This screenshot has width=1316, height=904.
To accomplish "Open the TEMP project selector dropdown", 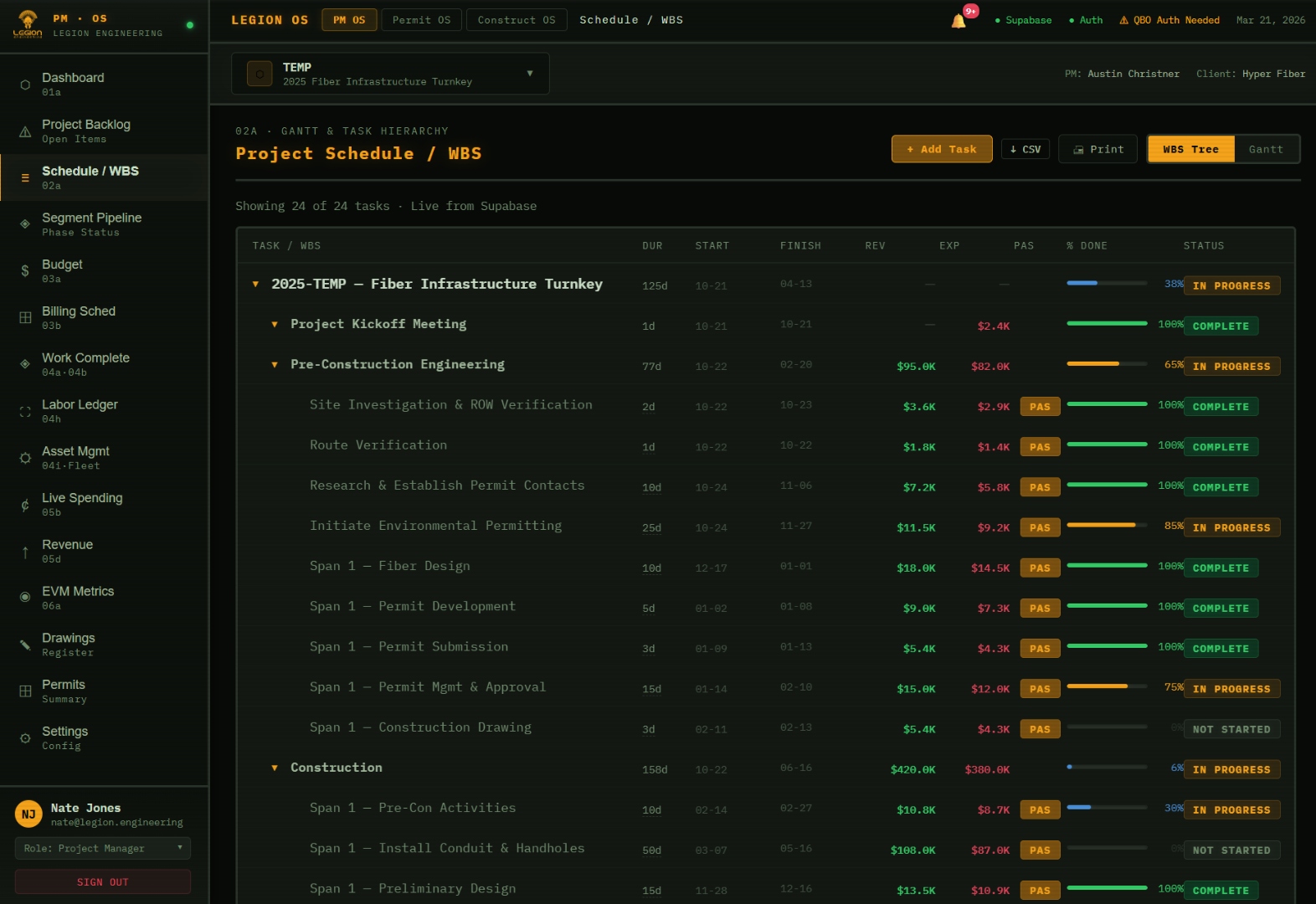I will pyautogui.click(x=390, y=74).
